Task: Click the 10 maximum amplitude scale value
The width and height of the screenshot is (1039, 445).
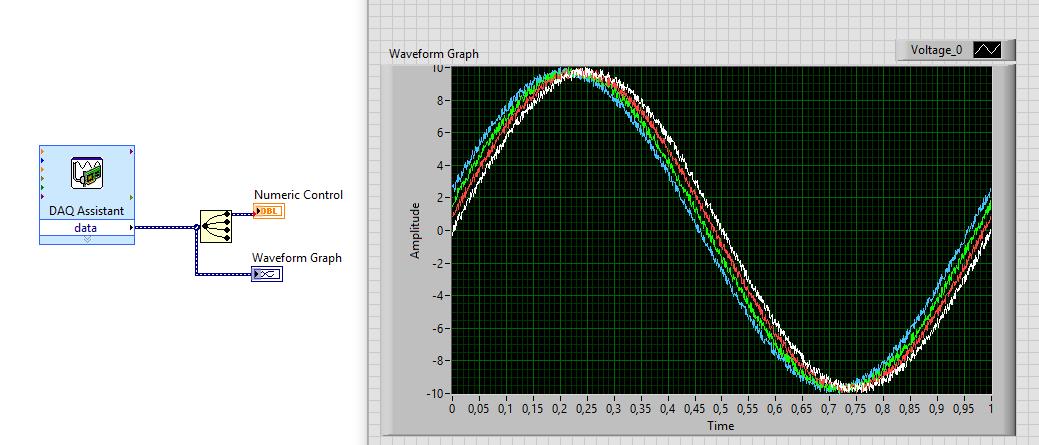Action: coord(437,68)
